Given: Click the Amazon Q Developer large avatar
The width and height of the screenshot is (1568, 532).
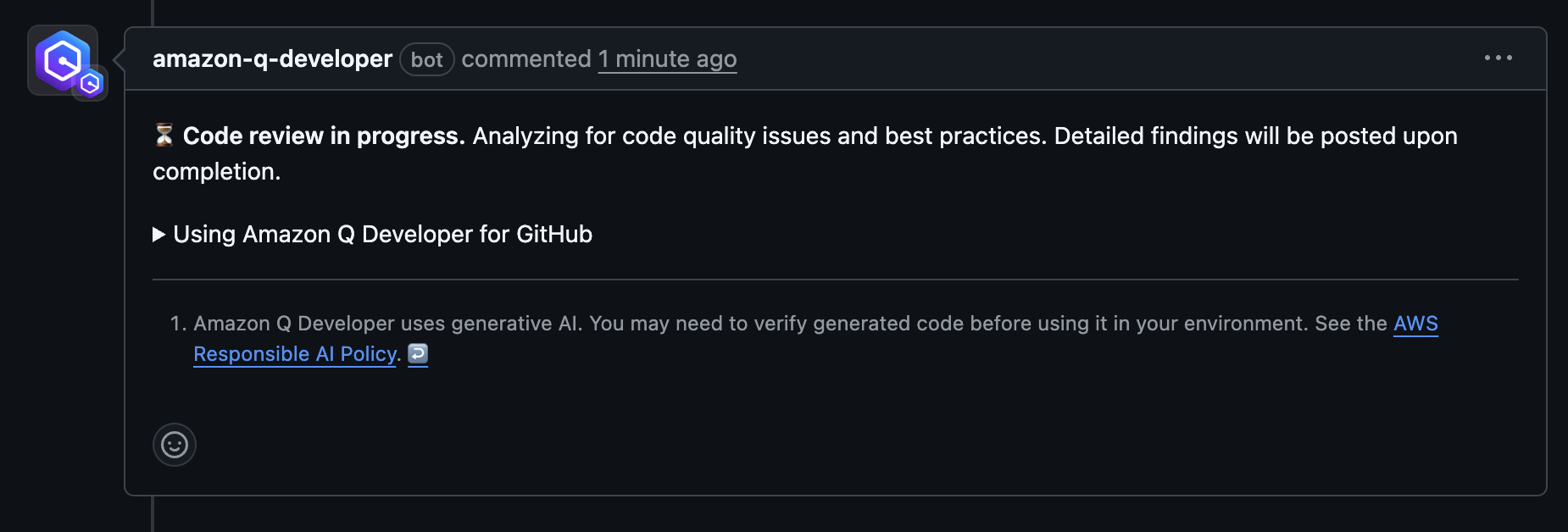Looking at the screenshot, I should pyautogui.click(x=59, y=58).
